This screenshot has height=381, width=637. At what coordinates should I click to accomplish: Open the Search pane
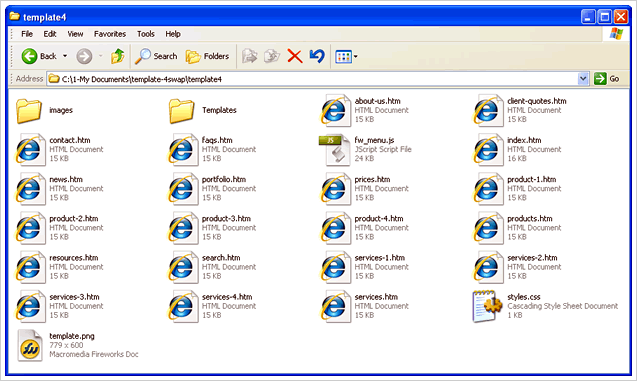(156, 56)
